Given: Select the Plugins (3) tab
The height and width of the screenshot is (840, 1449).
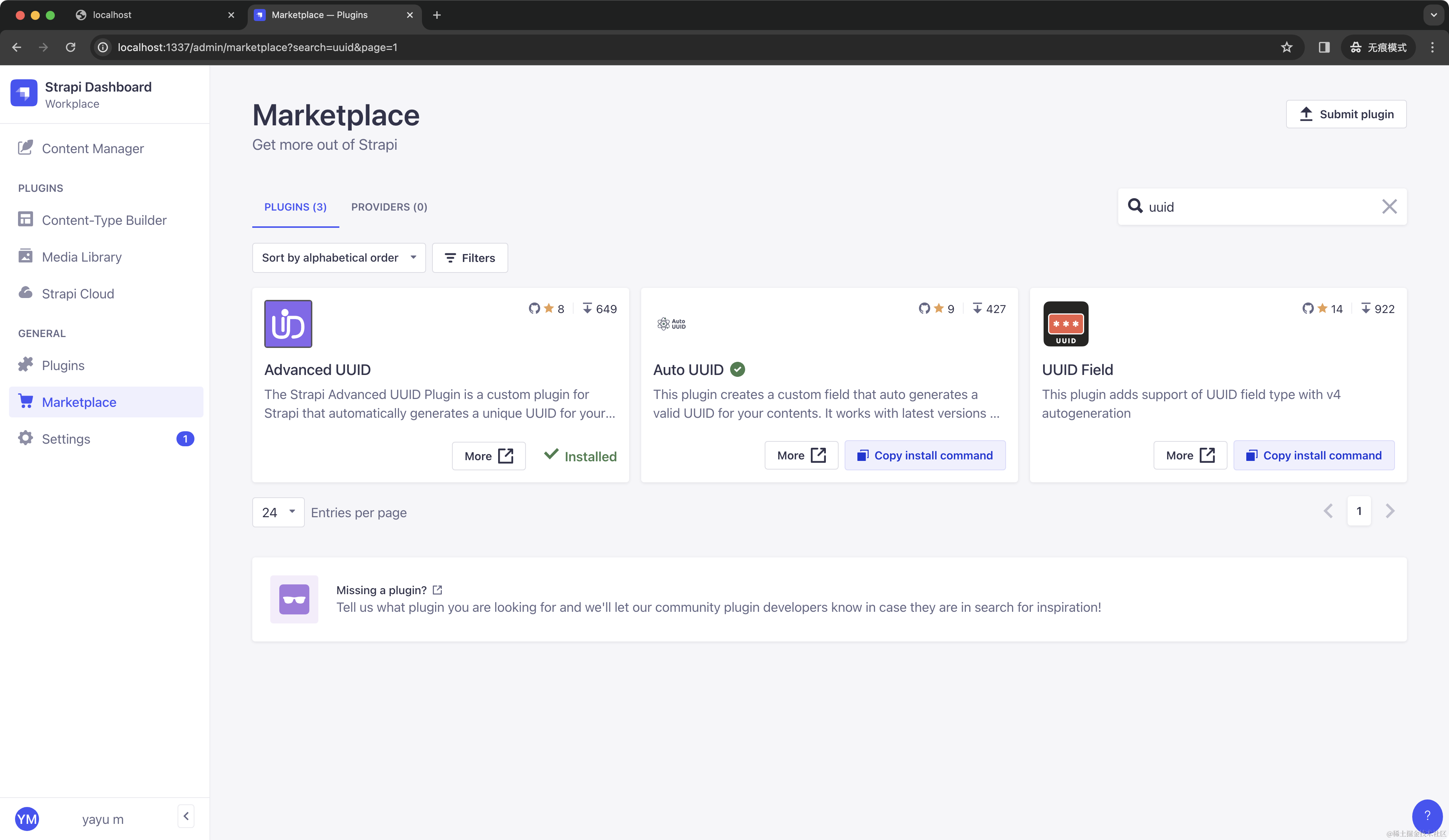Looking at the screenshot, I should [295, 207].
